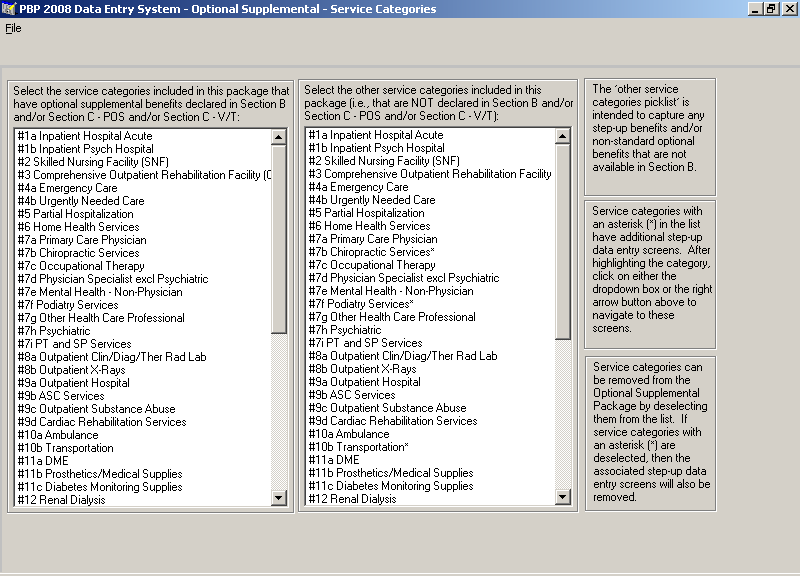Image resolution: width=800 pixels, height=576 pixels.
Task: Select #7f Podiatry Services* in right list
Action: pos(431,304)
